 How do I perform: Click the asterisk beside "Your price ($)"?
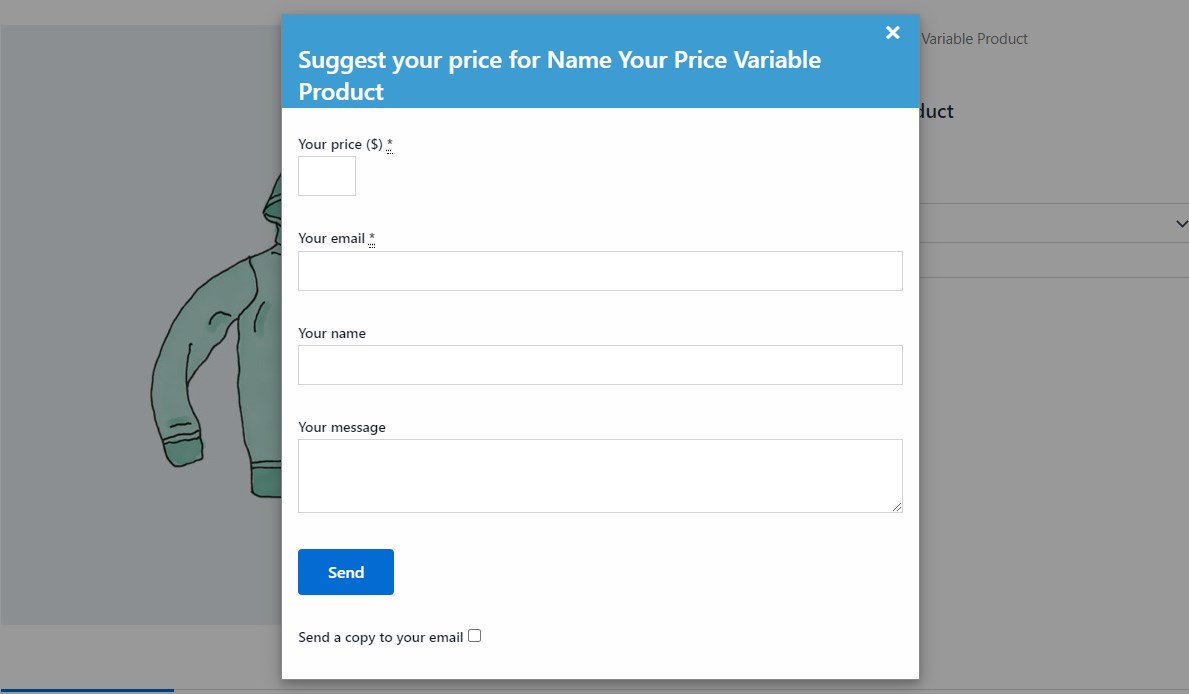coord(388,143)
